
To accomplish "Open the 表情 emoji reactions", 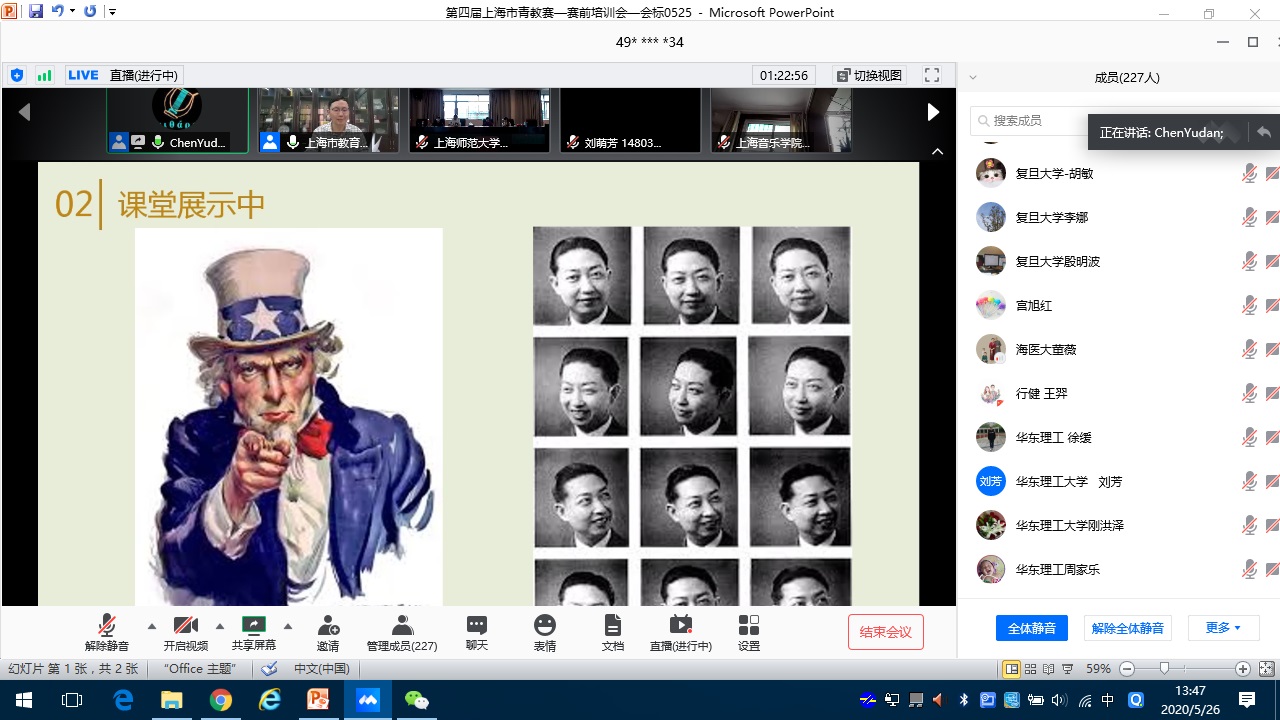I will coord(545,633).
